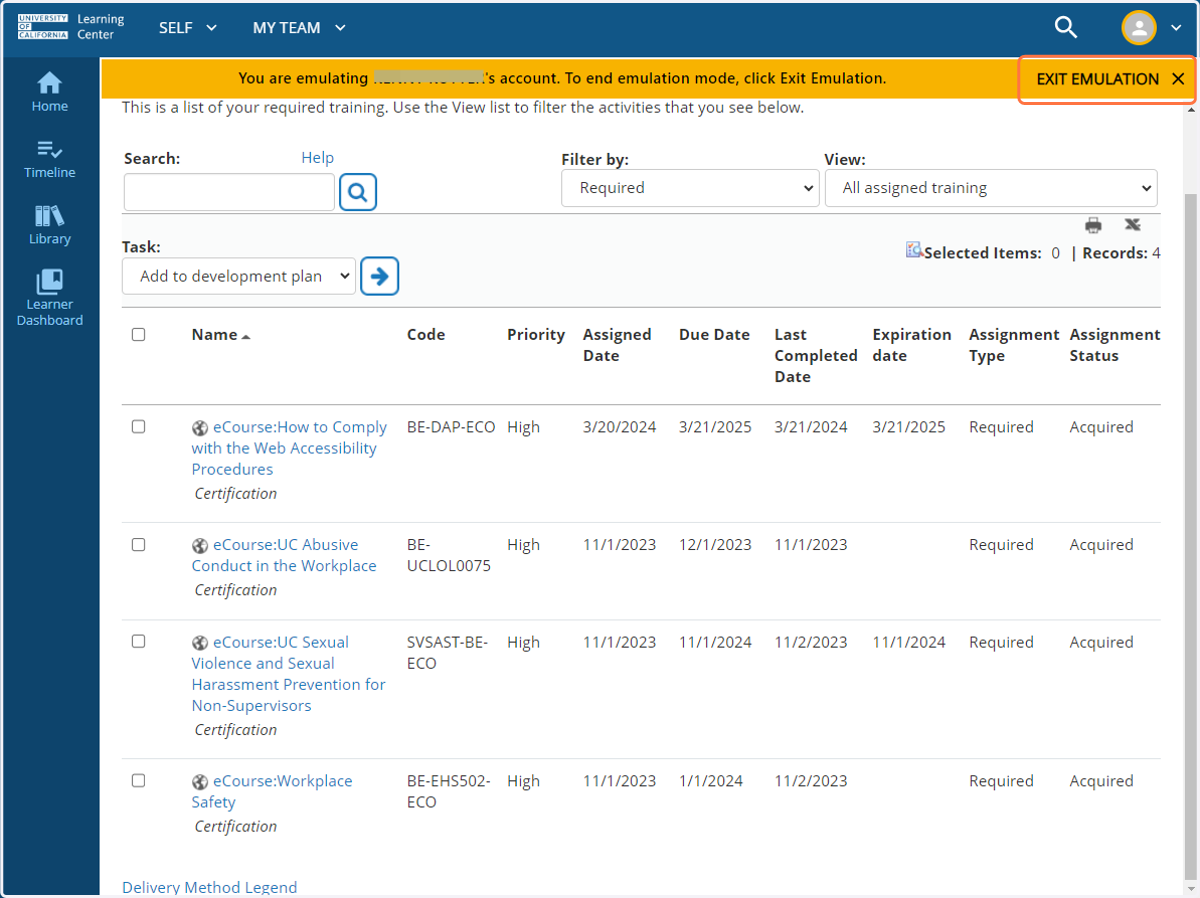The image size is (1200, 898).
Task: Open the View All assigned training dropdown
Action: (991, 188)
